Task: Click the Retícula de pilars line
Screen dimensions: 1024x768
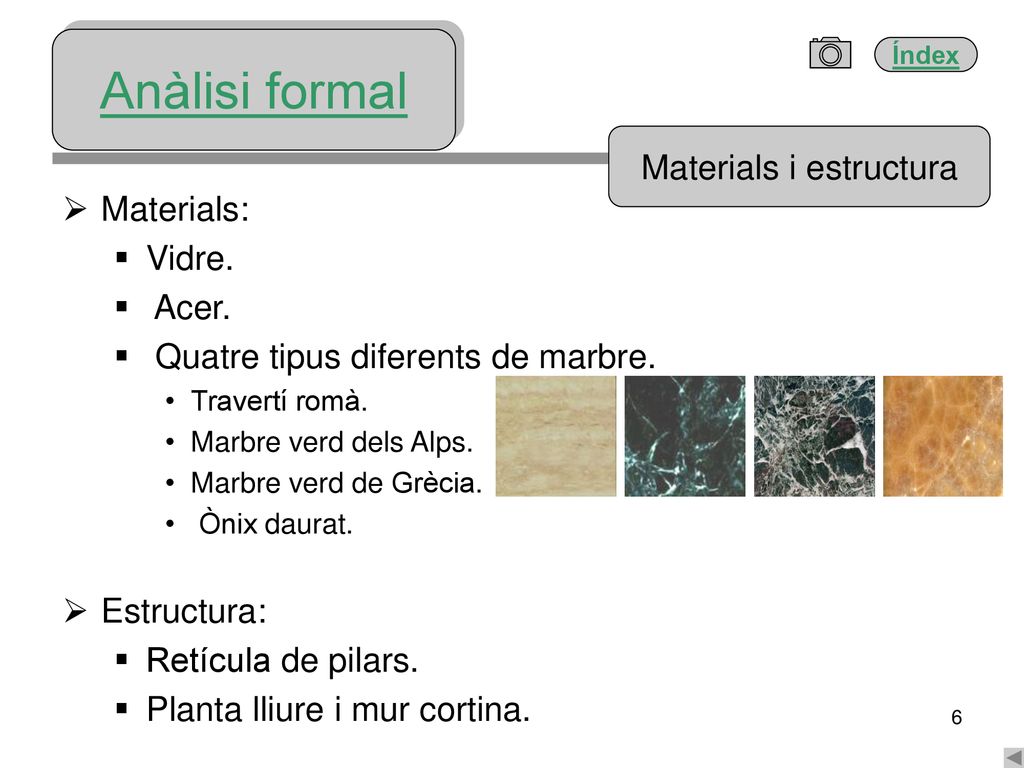Action: coord(282,660)
